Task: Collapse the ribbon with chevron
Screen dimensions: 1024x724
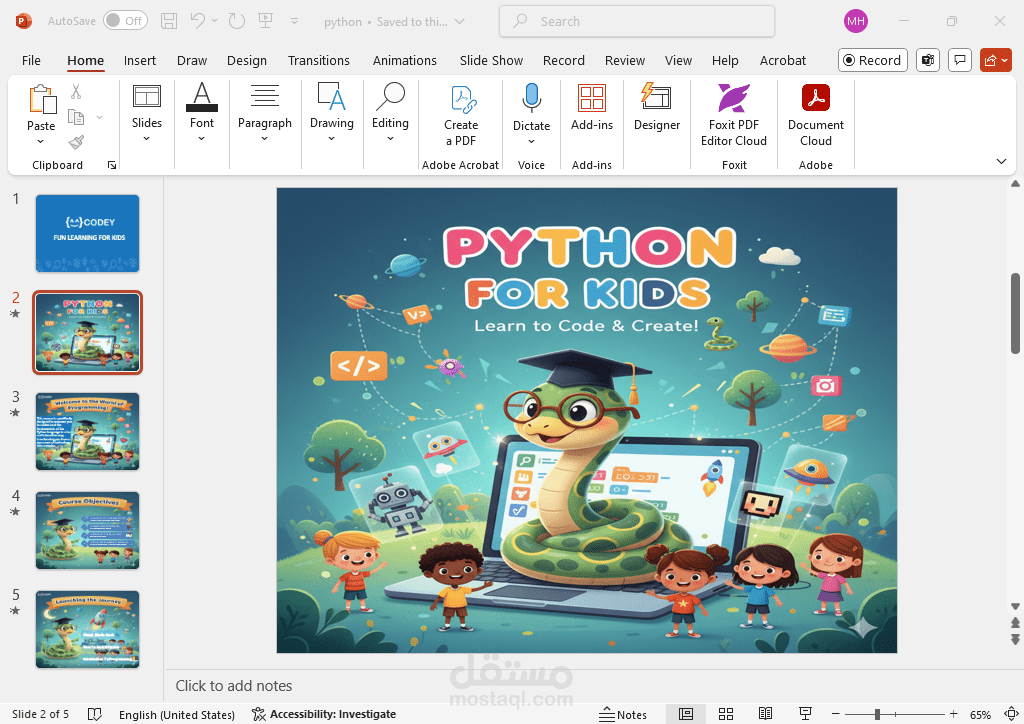Action: click(1001, 161)
